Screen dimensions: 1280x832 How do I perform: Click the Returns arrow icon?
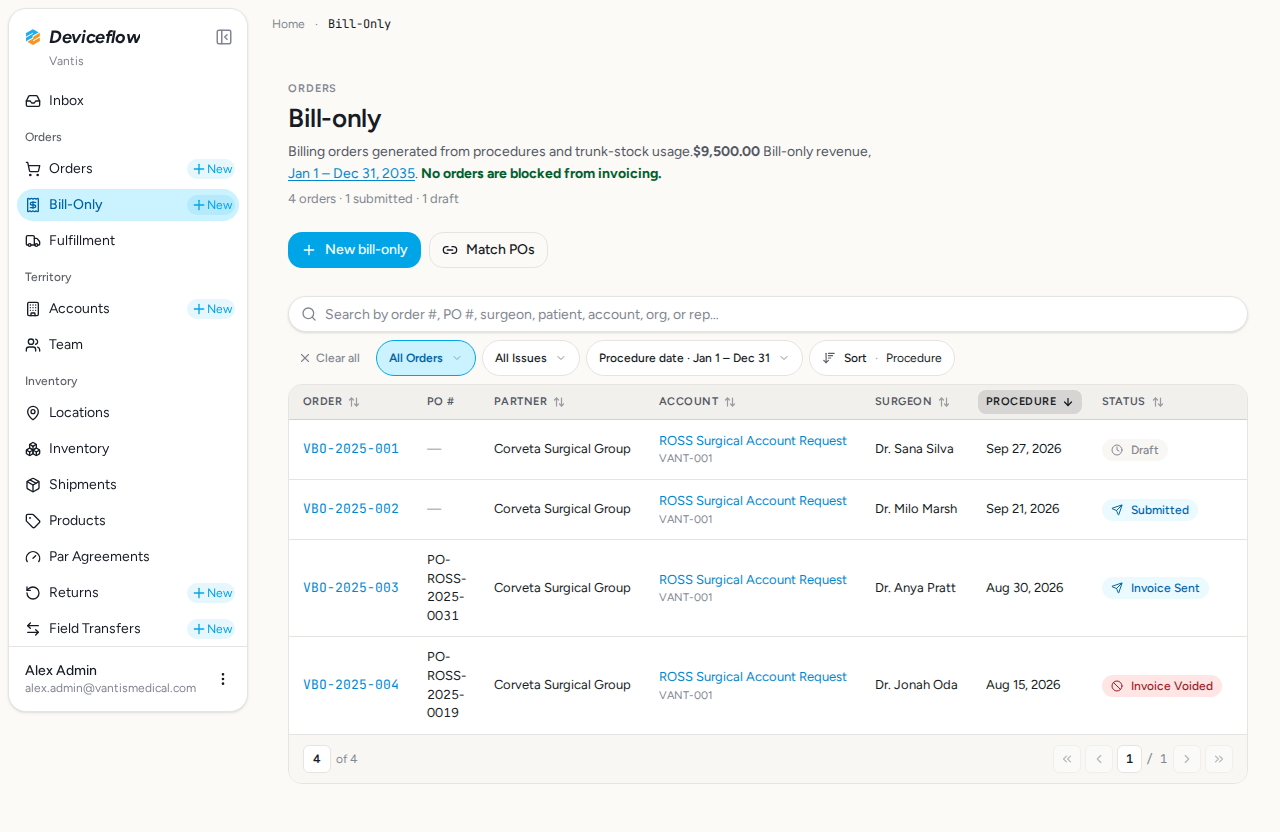tap(33, 593)
